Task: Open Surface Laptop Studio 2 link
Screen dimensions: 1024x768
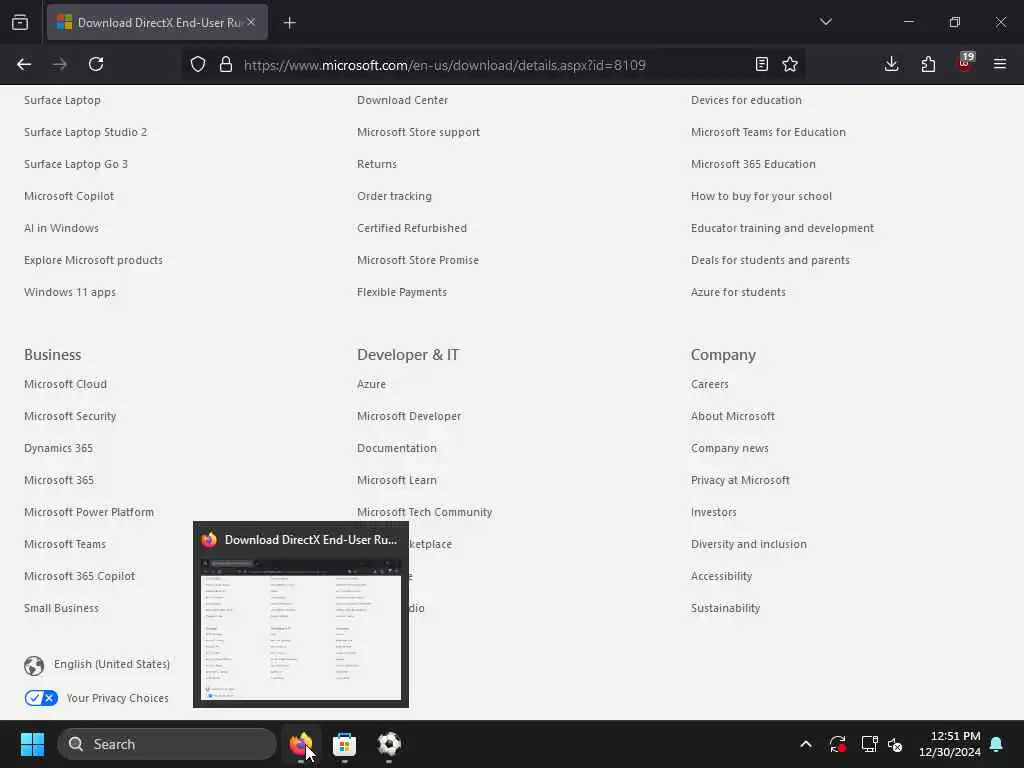Action: (86, 132)
